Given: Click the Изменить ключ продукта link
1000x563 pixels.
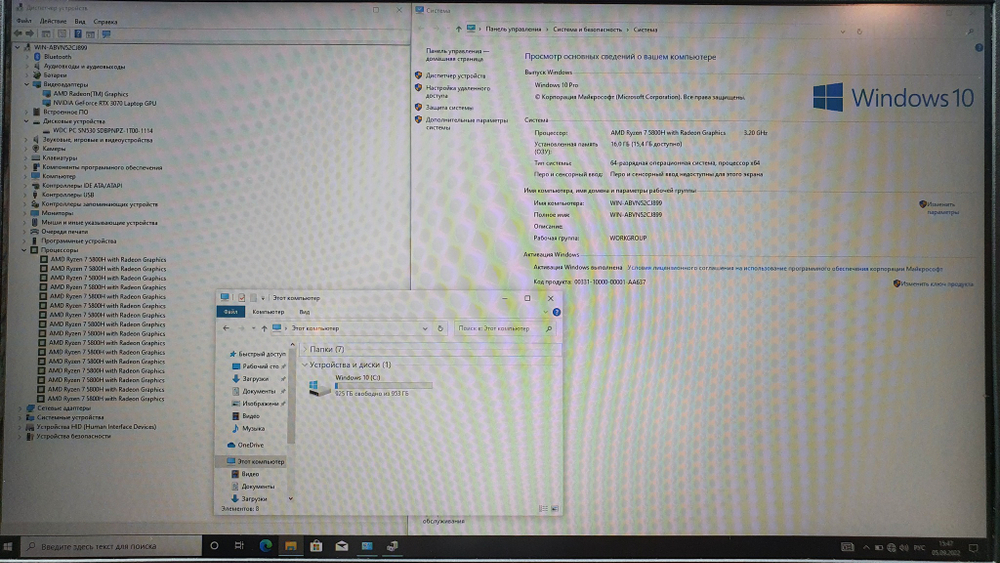Looking at the screenshot, I should [937, 284].
